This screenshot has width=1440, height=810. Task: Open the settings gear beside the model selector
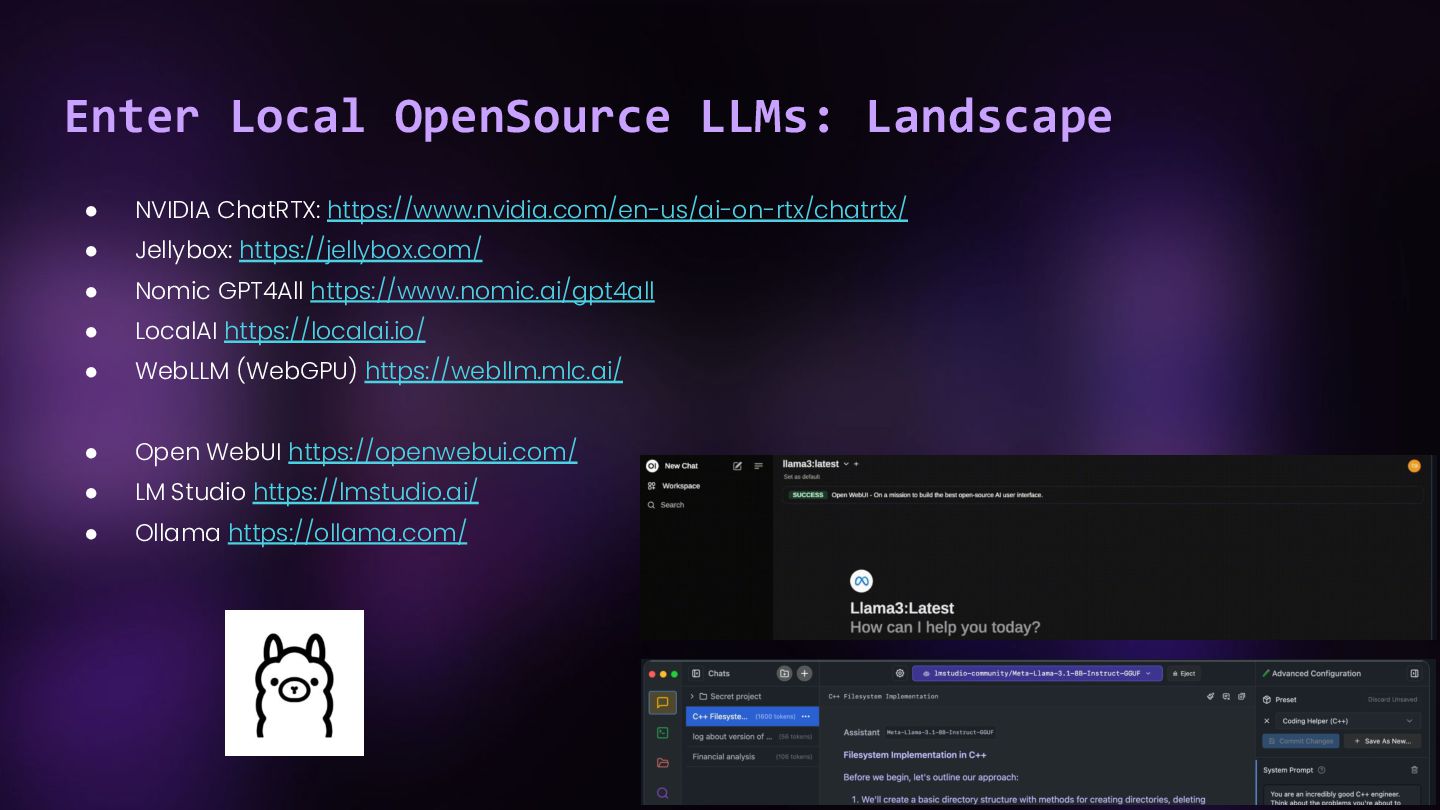point(900,674)
